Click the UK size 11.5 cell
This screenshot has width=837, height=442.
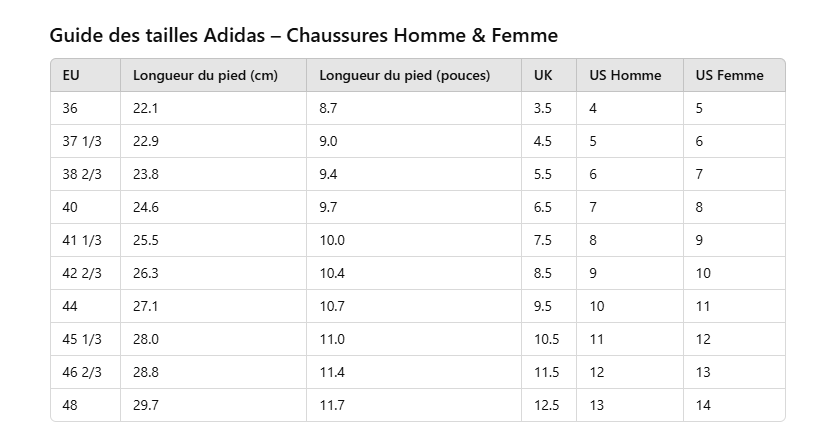[x=546, y=372]
